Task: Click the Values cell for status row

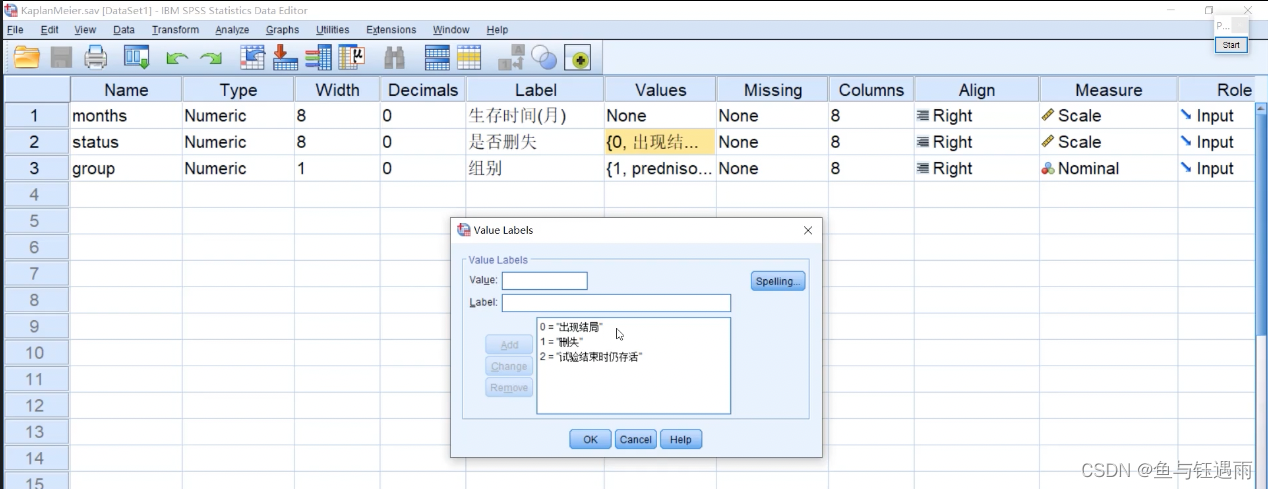Action: pyautogui.click(x=660, y=142)
